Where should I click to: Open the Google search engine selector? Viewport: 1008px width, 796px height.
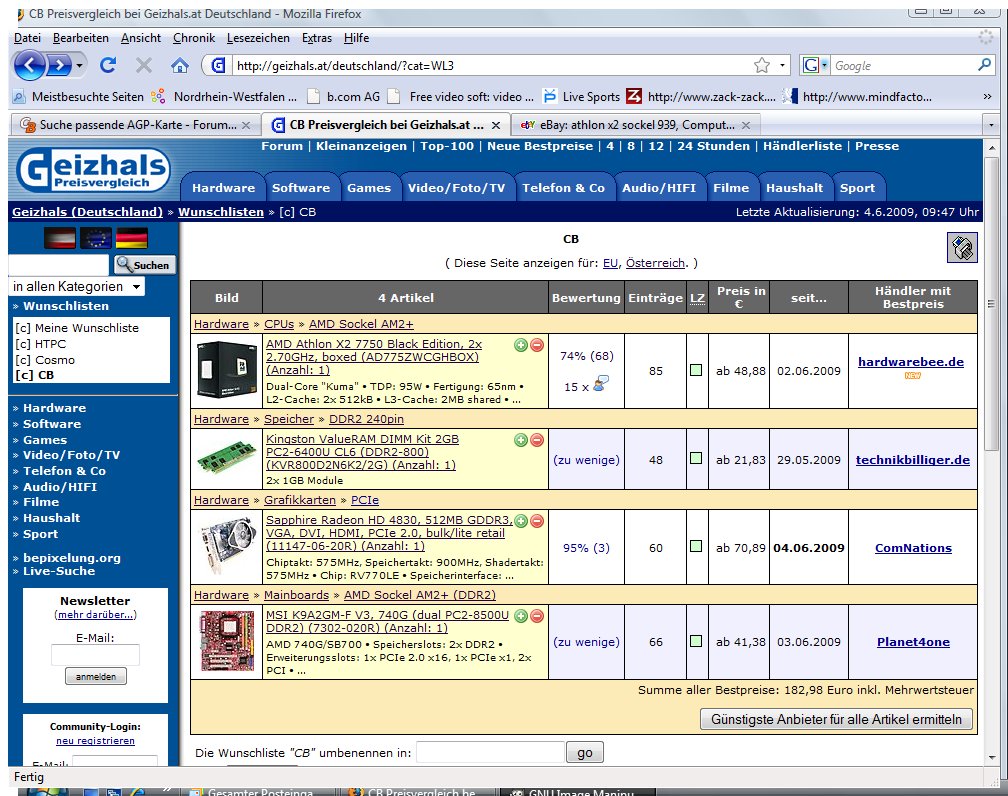[816, 65]
